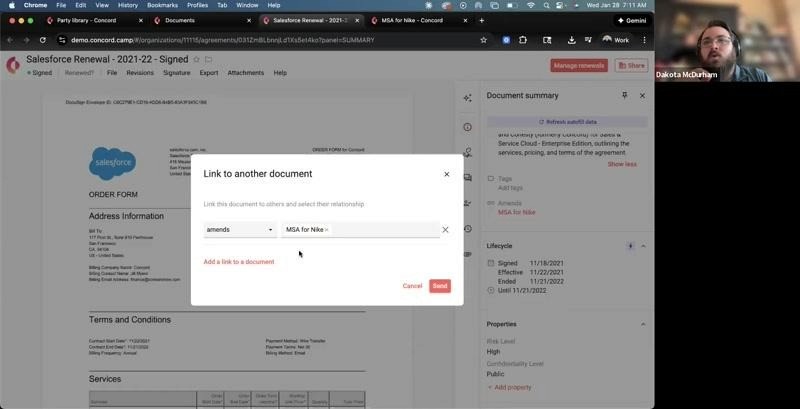This screenshot has height=409, width=800.
Task: Pin the Document summary panel
Action: 624,95
